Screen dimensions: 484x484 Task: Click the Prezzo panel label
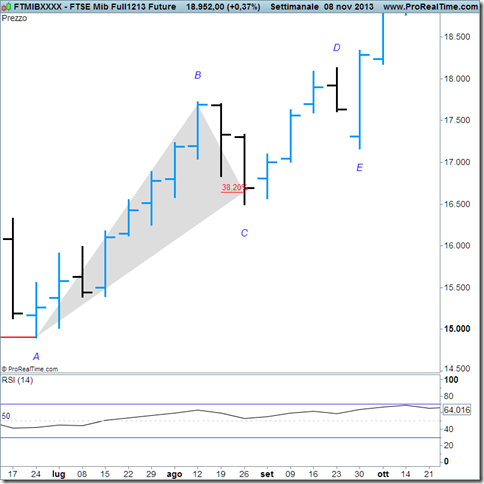click(14, 18)
